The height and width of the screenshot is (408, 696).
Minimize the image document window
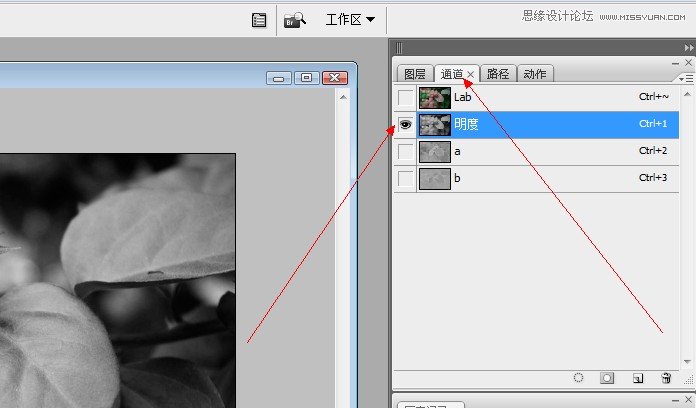[279, 78]
